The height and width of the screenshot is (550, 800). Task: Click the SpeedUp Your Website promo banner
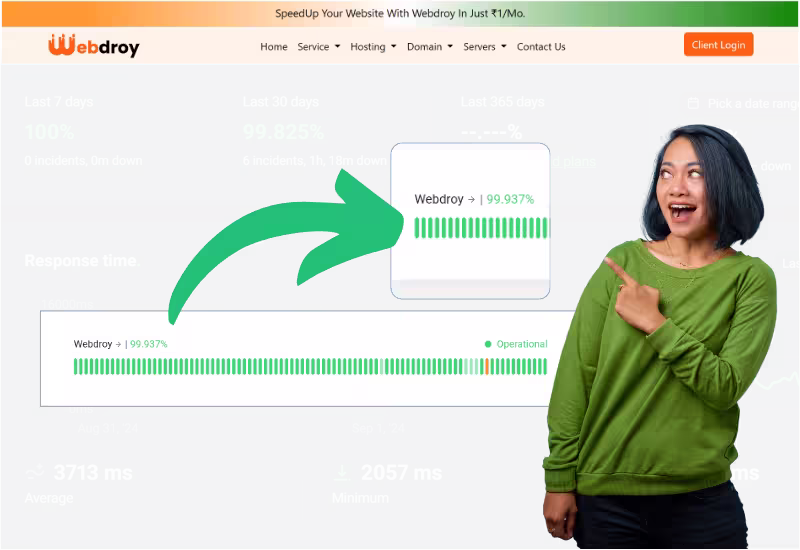(400, 14)
